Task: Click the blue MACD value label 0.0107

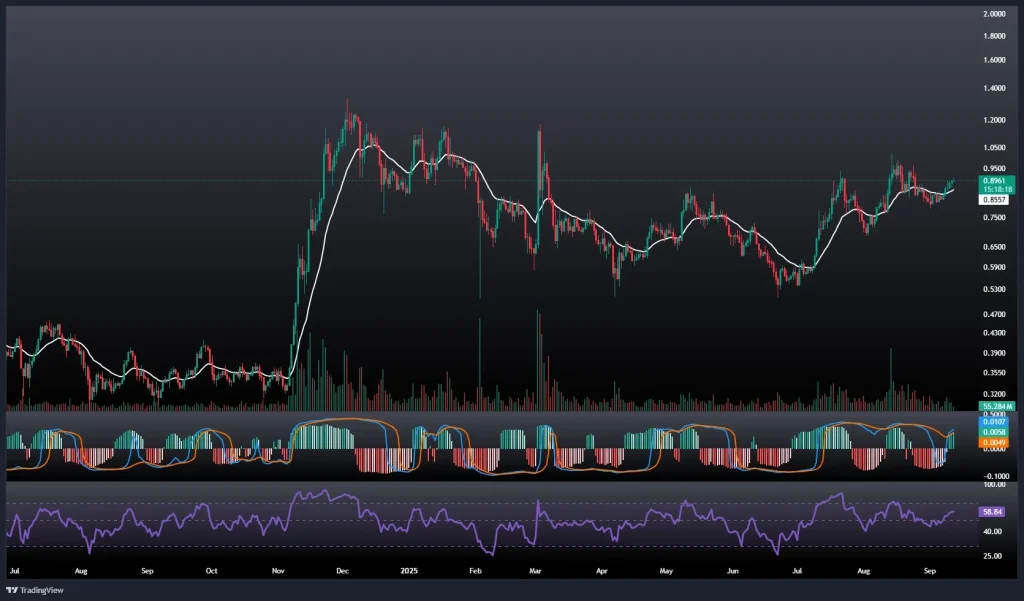Action: [x=967, y=421]
